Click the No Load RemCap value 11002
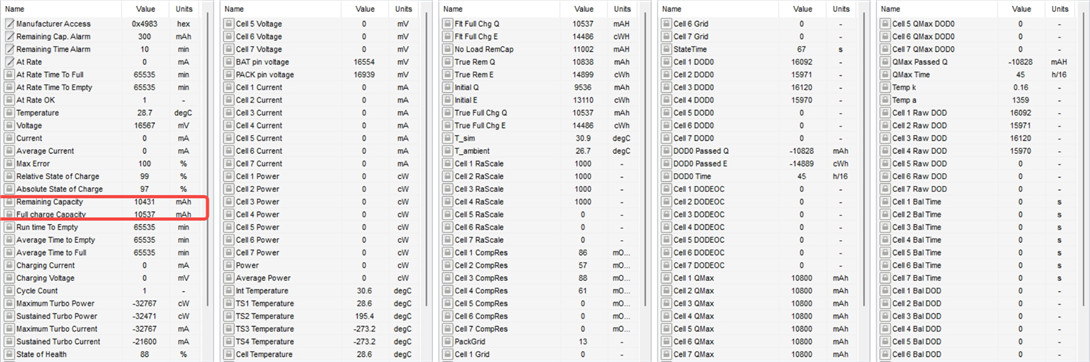The image size is (1090, 362). click(x=583, y=49)
